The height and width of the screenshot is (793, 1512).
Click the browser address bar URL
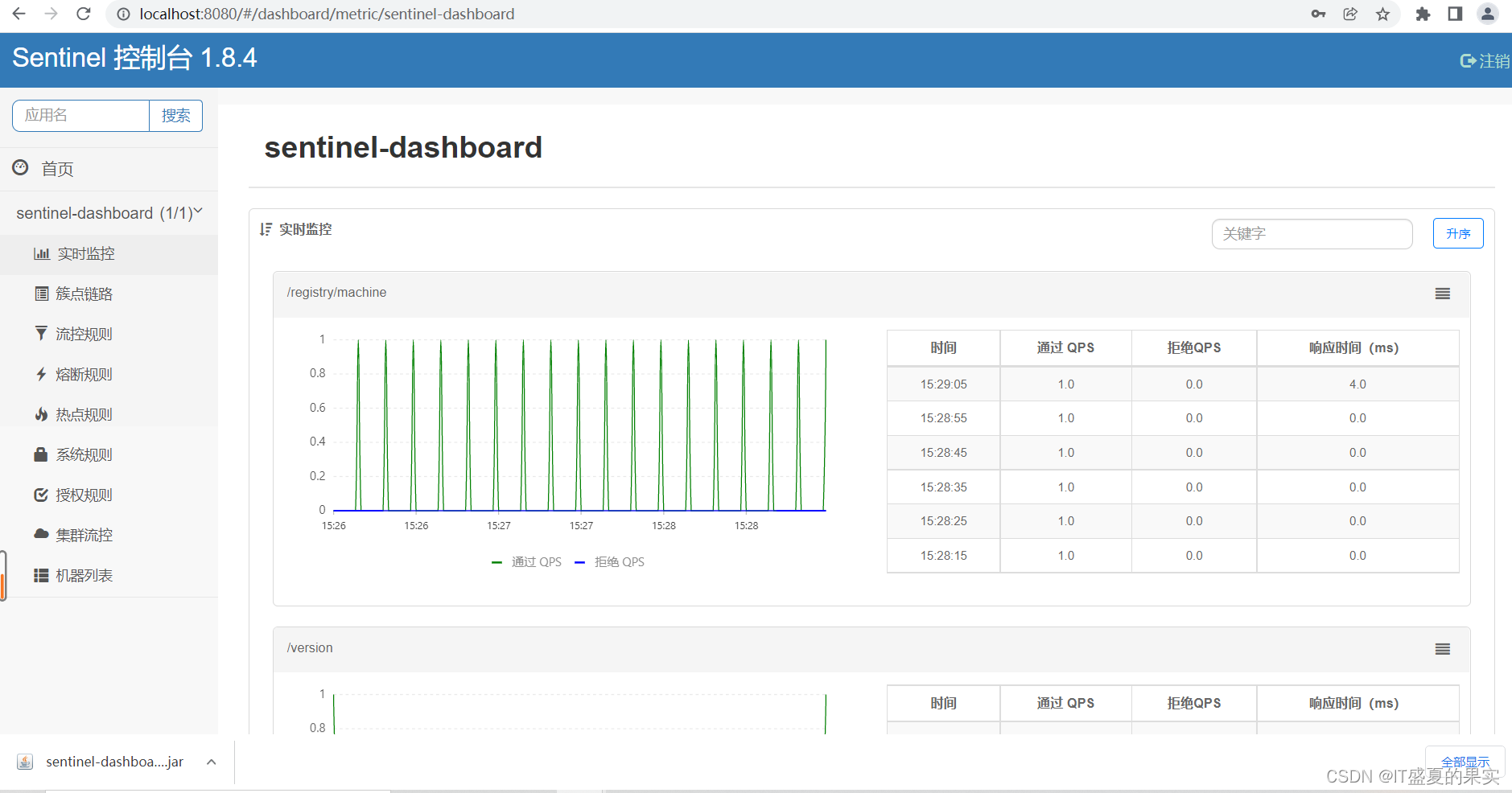[x=327, y=14]
